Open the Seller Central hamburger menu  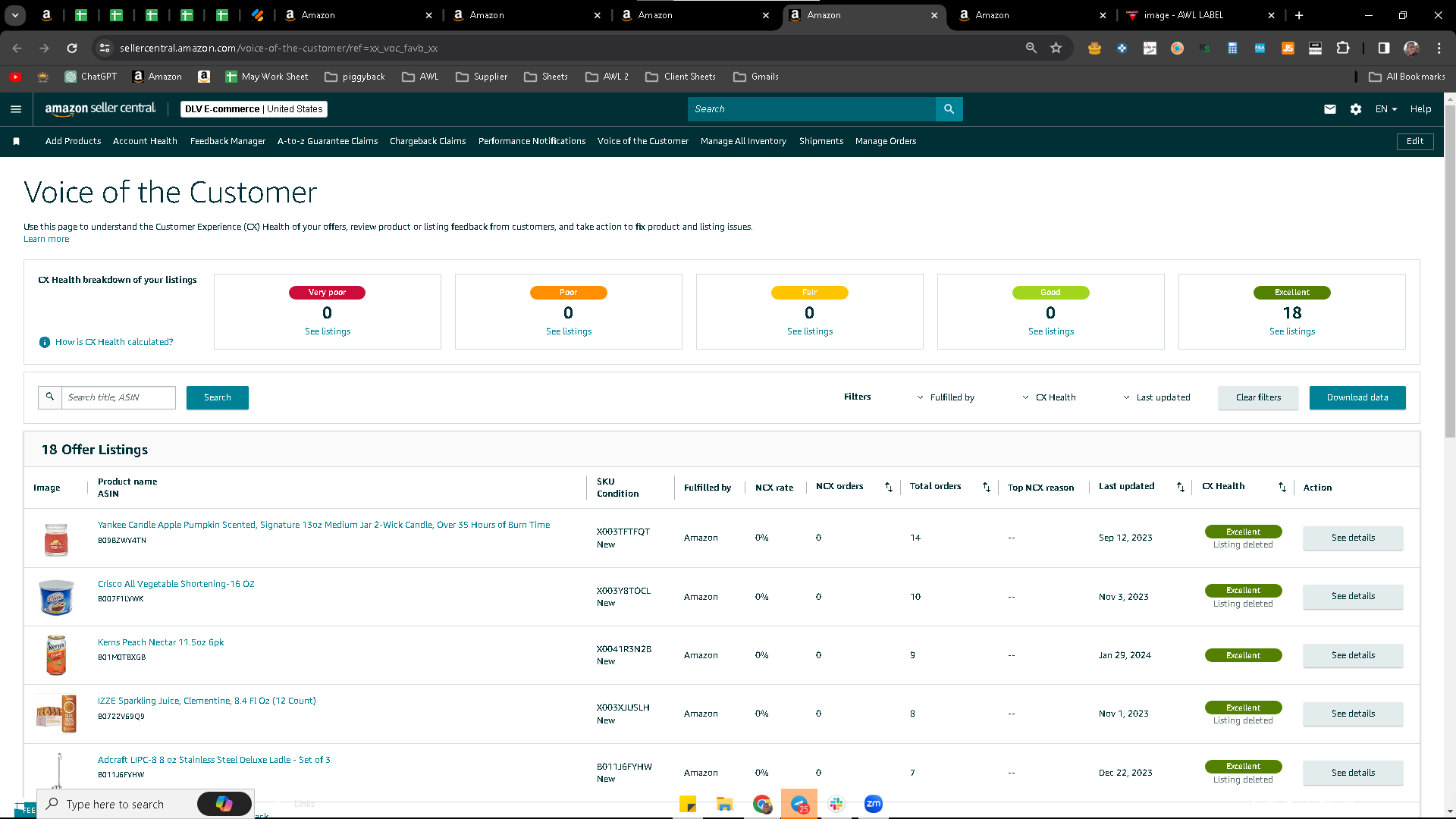pyautogui.click(x=16, y=109)
